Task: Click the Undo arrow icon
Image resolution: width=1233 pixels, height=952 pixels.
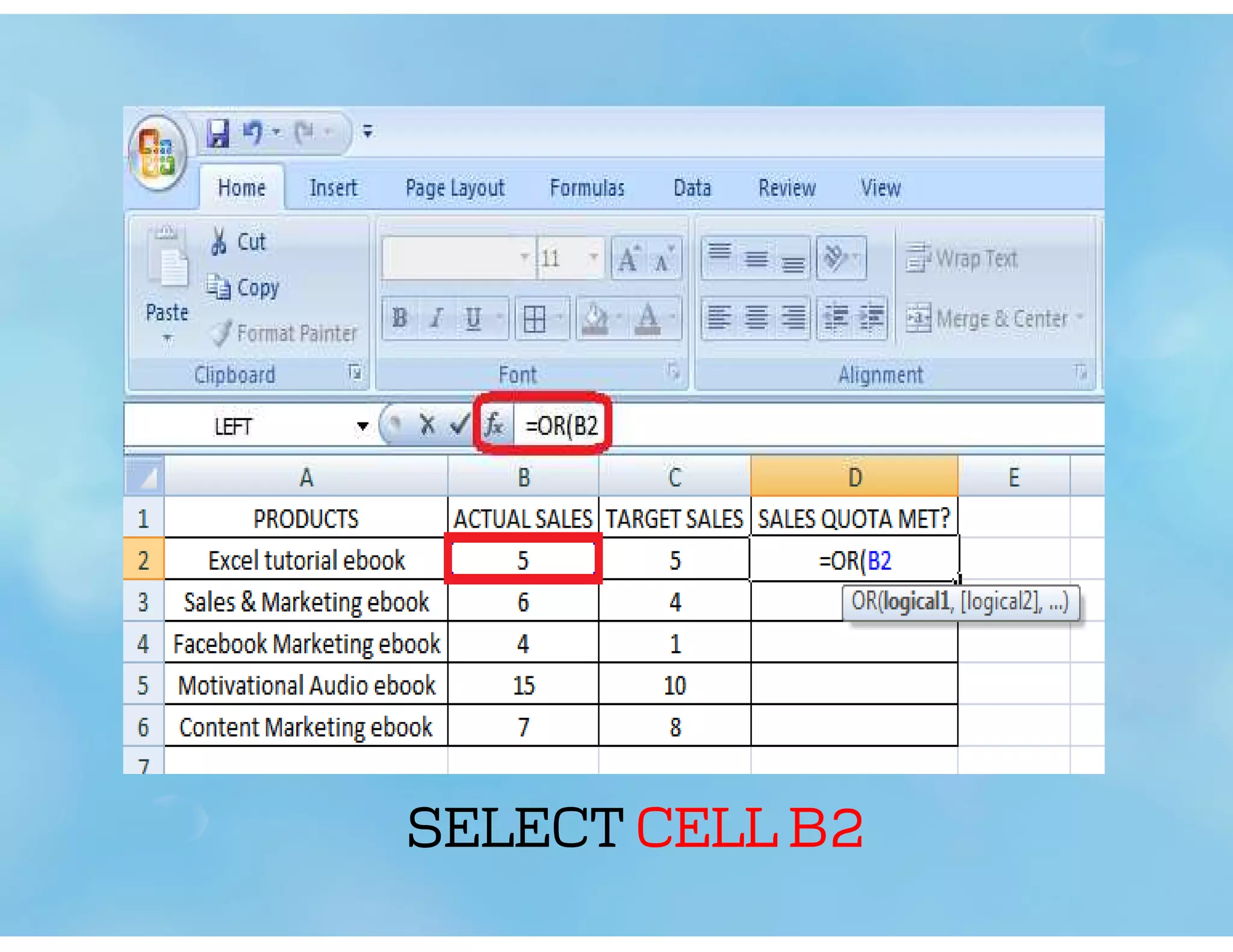Action: point(252,132)
